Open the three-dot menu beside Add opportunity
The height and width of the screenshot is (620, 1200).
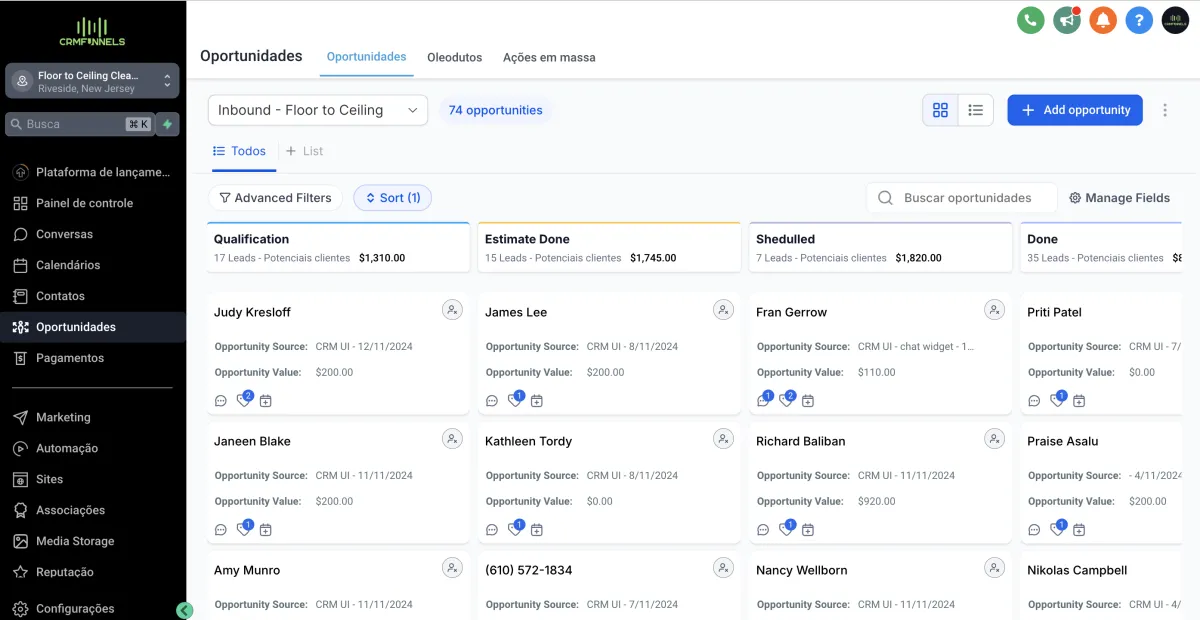pos(1165,110)
